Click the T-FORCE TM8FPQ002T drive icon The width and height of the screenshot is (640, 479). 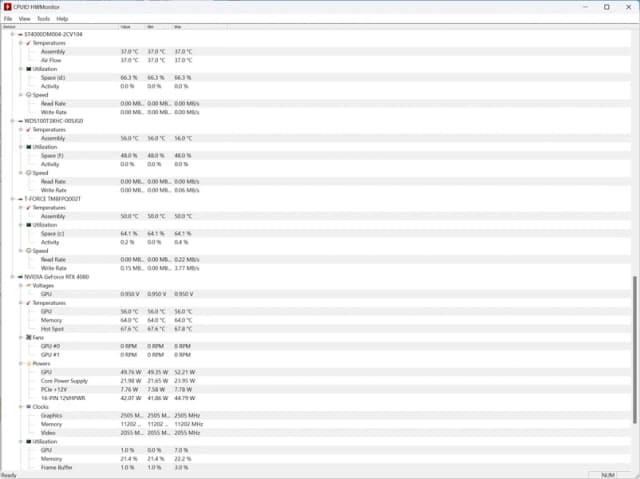pos(20,199)
